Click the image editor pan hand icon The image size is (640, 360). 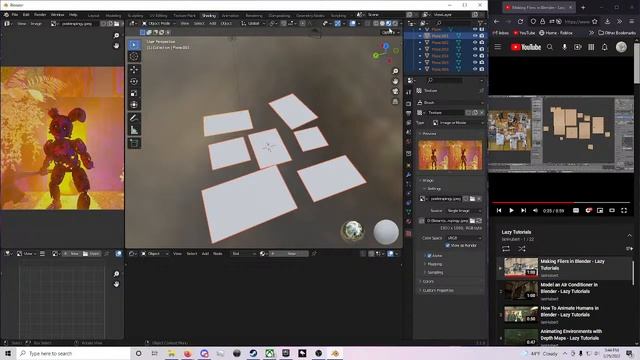[116, 46]
